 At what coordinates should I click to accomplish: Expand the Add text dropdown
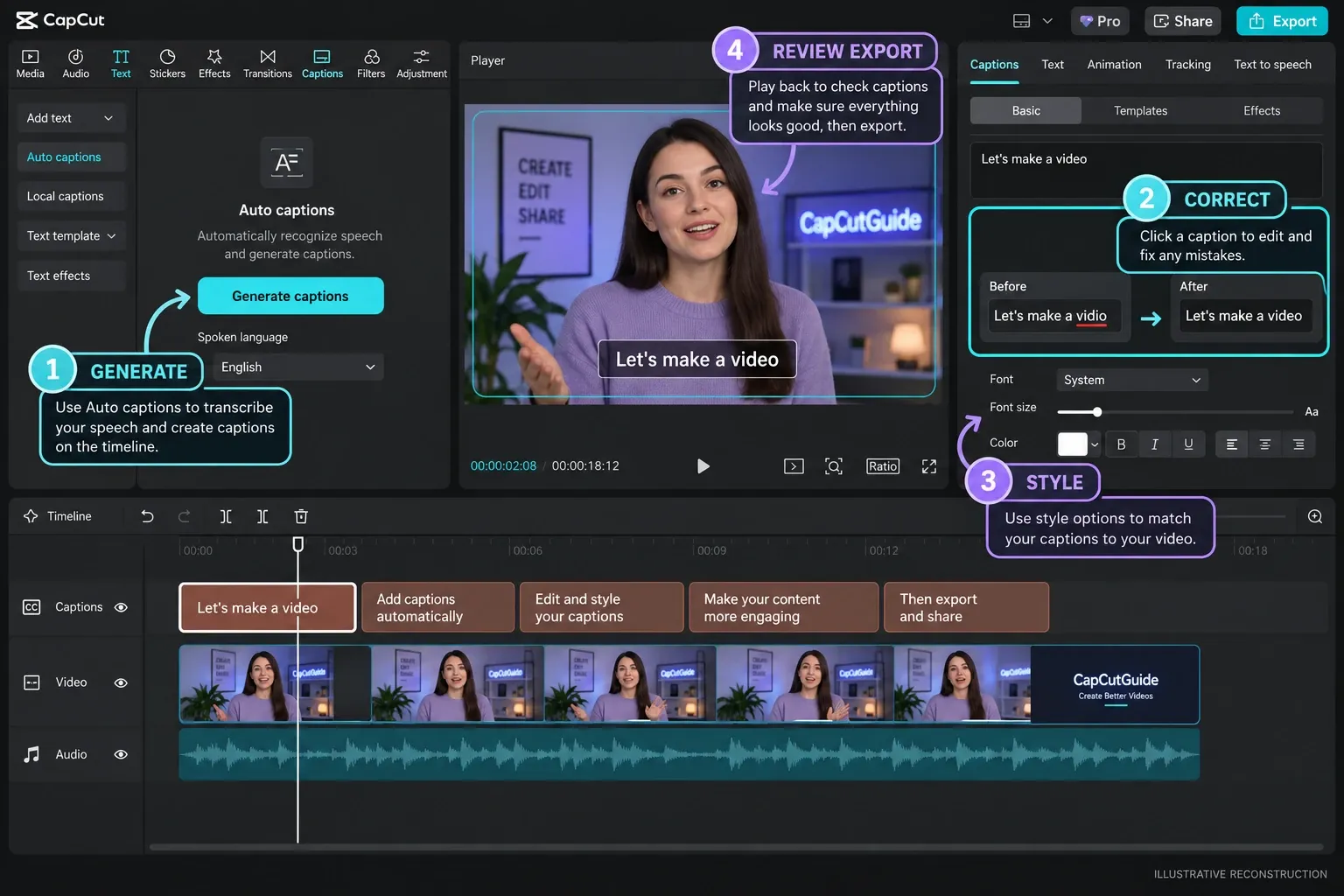click(x=72, y=118)
